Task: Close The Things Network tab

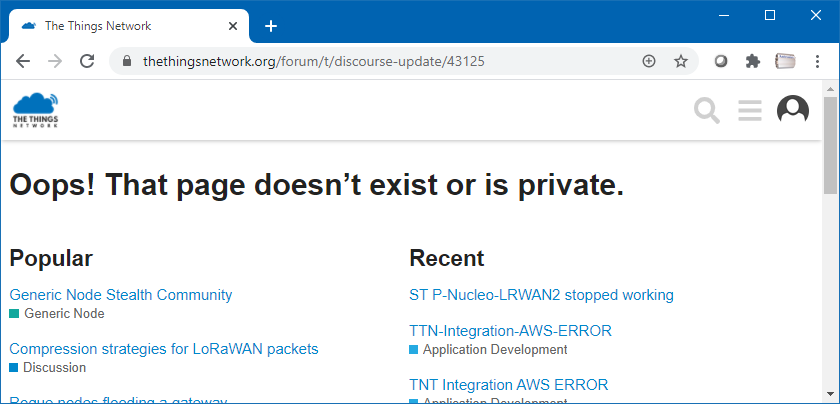Action: (x=232, y=26)
